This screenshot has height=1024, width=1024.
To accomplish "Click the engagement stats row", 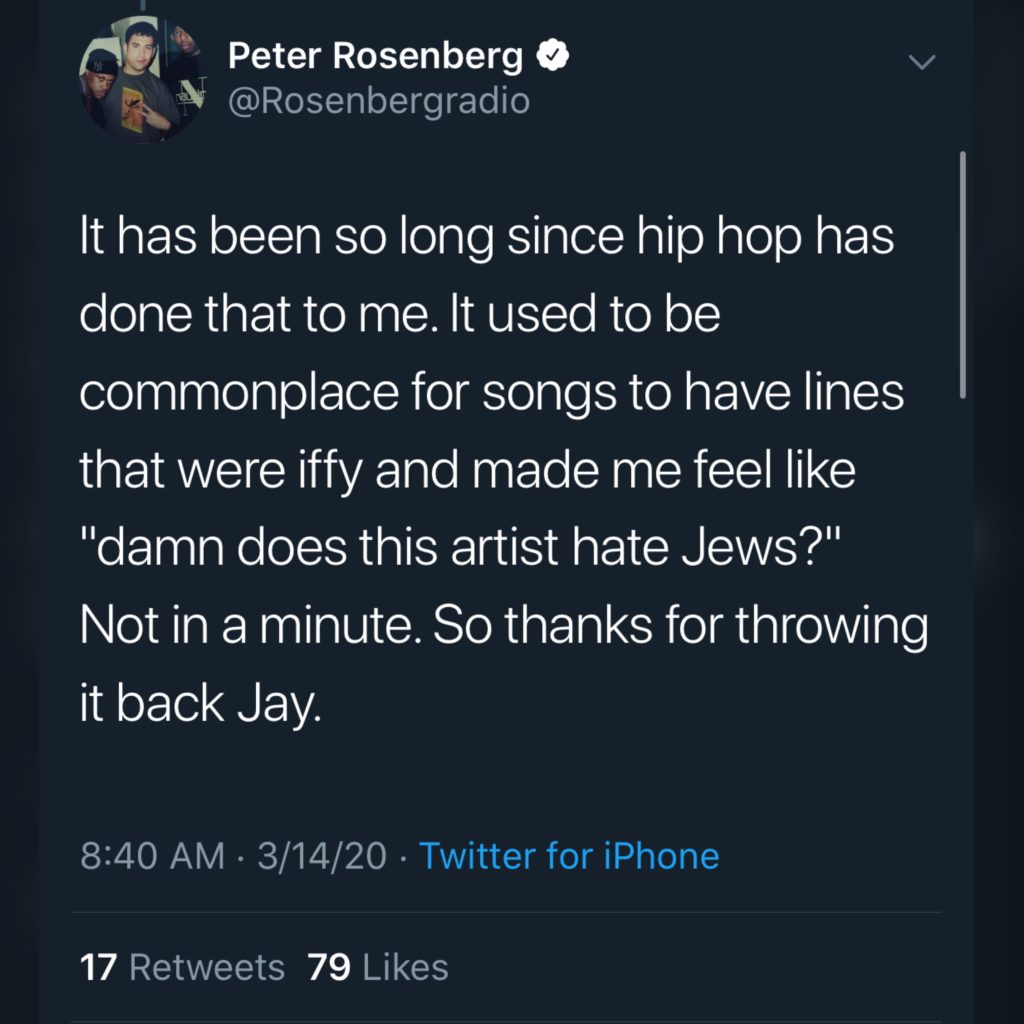I will 265,966.
